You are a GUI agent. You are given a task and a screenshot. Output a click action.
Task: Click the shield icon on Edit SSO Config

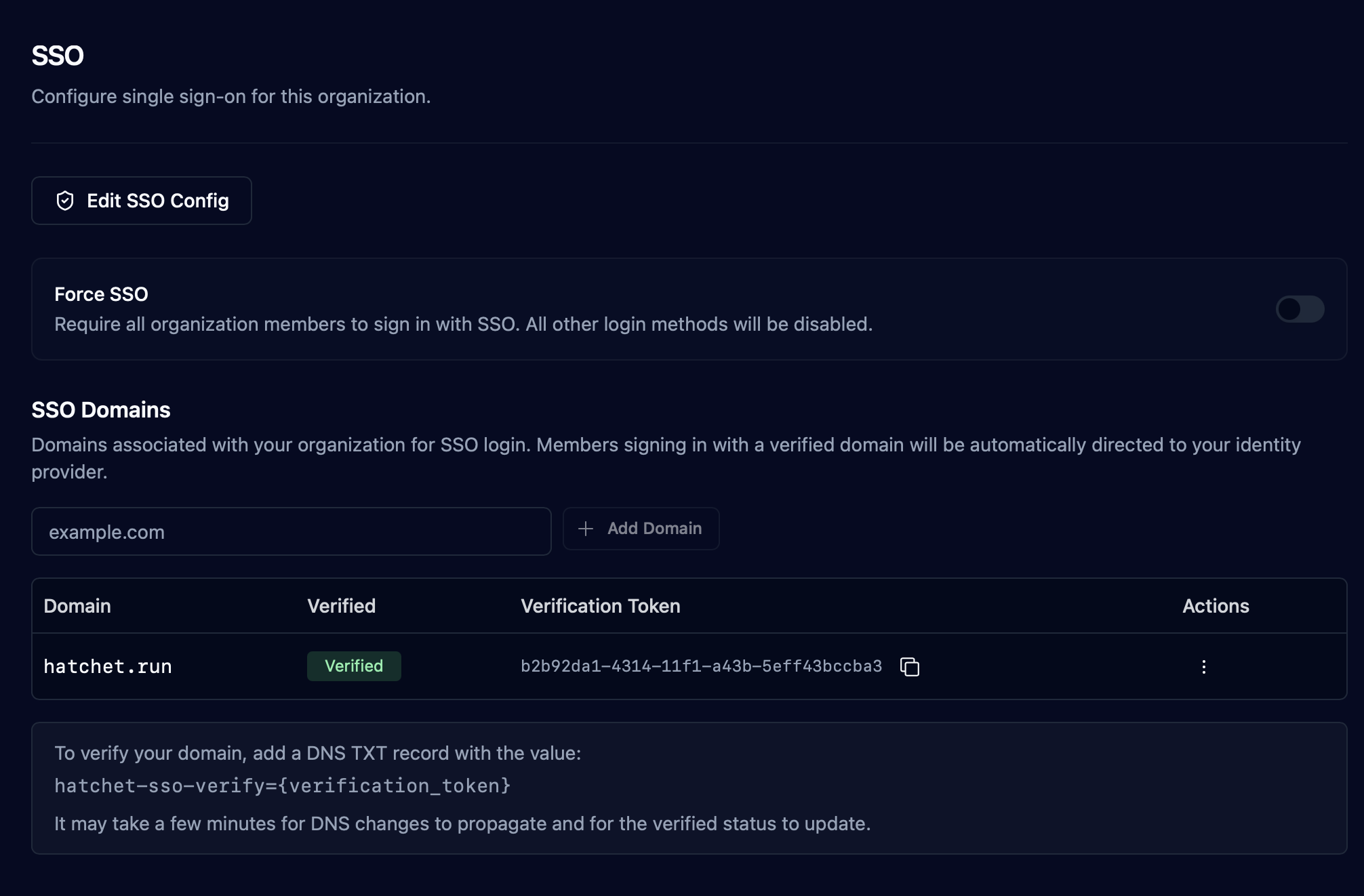pos(65,201)
